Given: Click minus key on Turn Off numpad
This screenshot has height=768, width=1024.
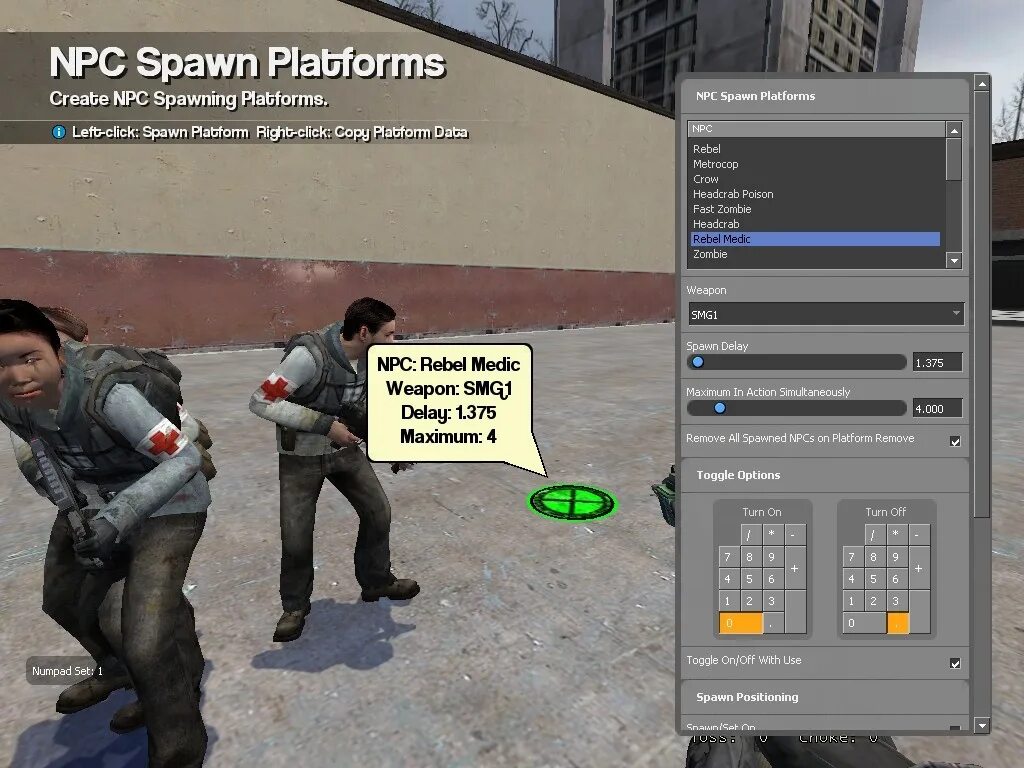Looking at the screenshot, I should pos(919,535).
